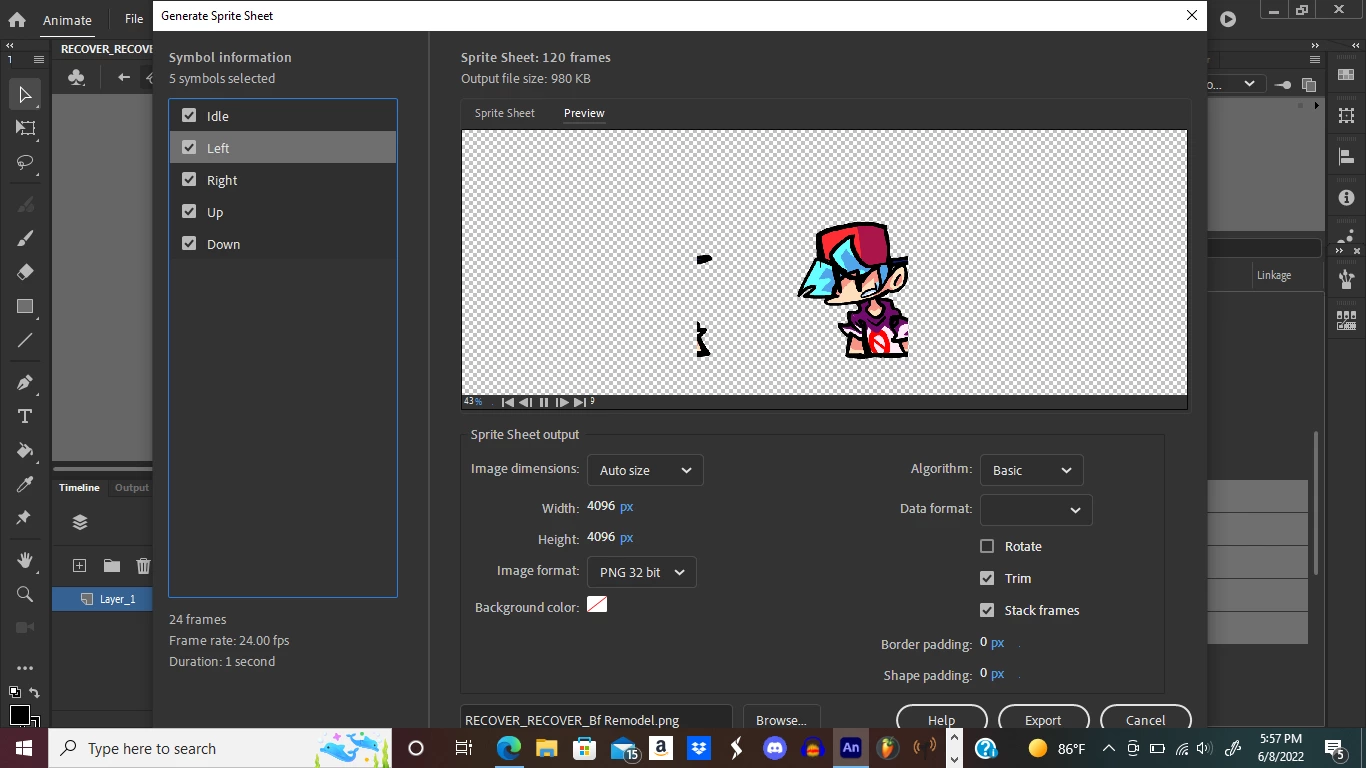Open the more tools ellipsis

pos(25,668)
